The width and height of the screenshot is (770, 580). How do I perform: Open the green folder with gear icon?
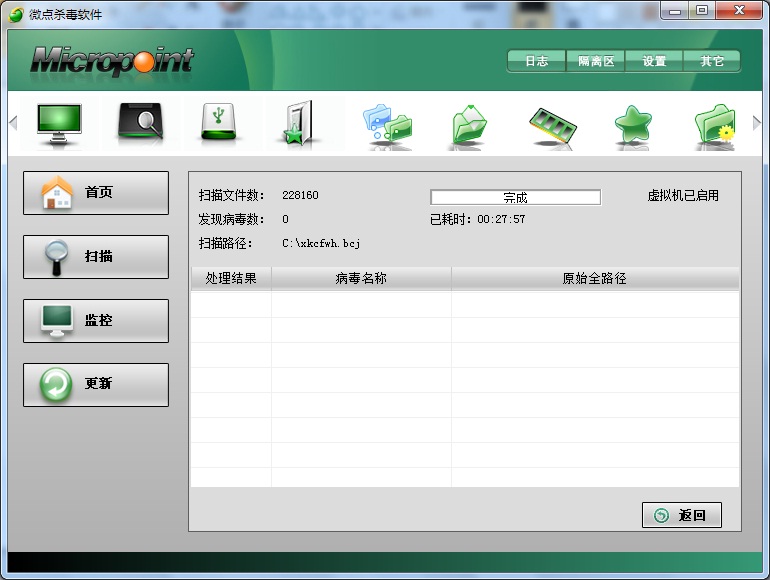pos(715,124)
